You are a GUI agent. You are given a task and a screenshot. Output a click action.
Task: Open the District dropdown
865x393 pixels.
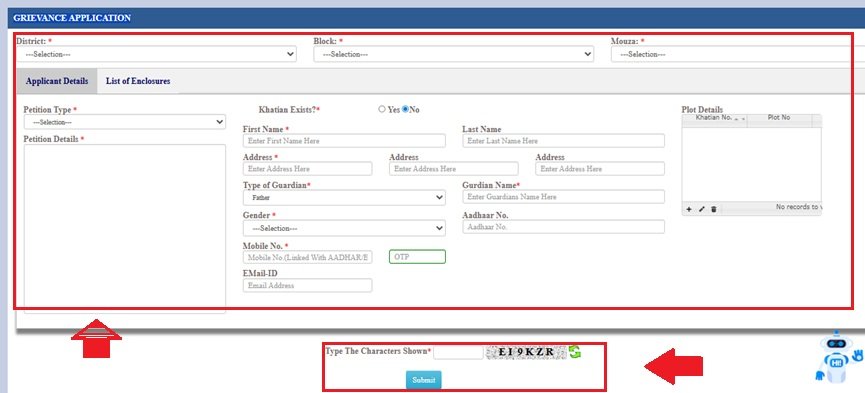157,54
